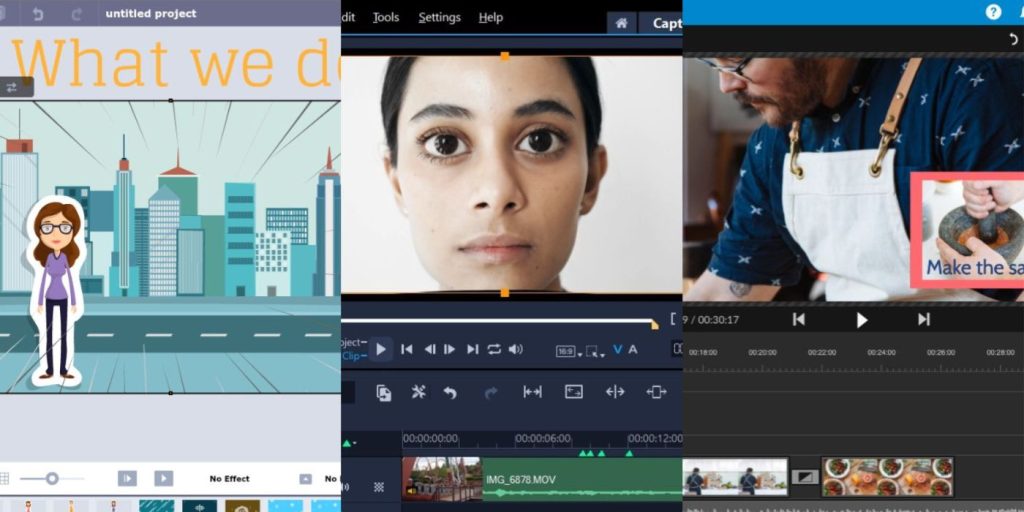The height and width of the screenshot is (512, 1024).
Task: Click the Home icon tab
Action: [x=621, y=23]
